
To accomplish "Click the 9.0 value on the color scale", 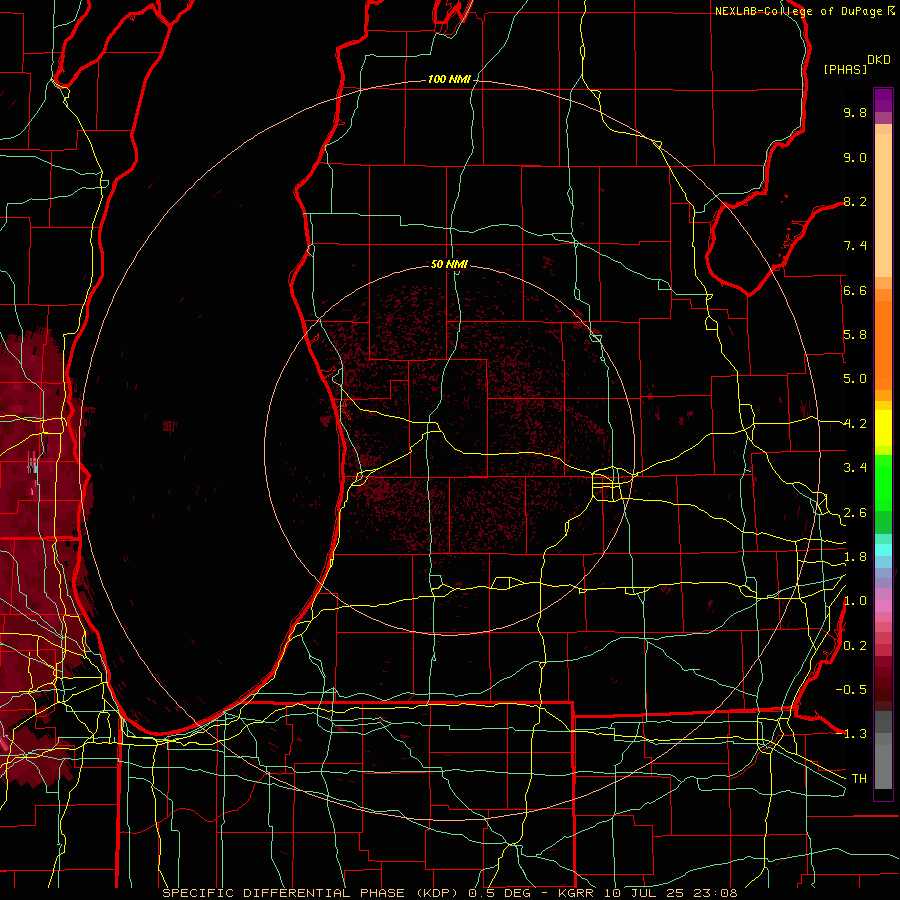I will tap(855, 157).
